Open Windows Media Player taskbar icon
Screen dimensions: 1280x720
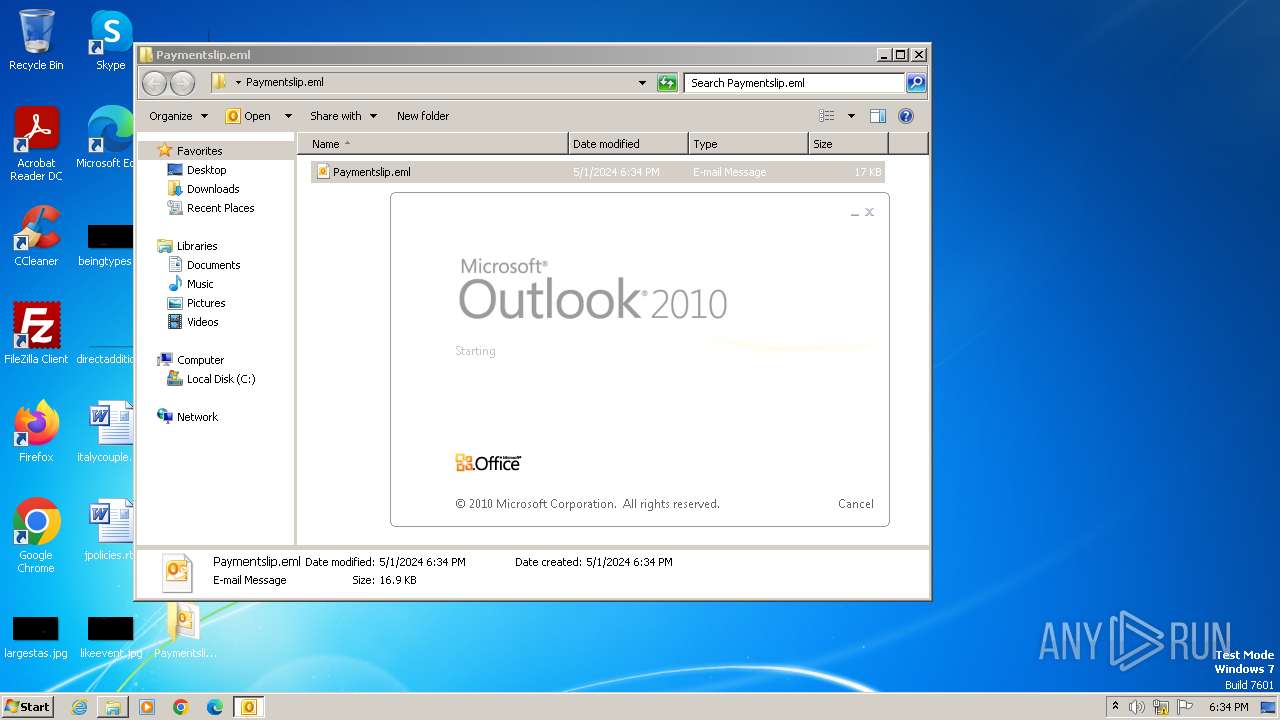pos(147,707)
